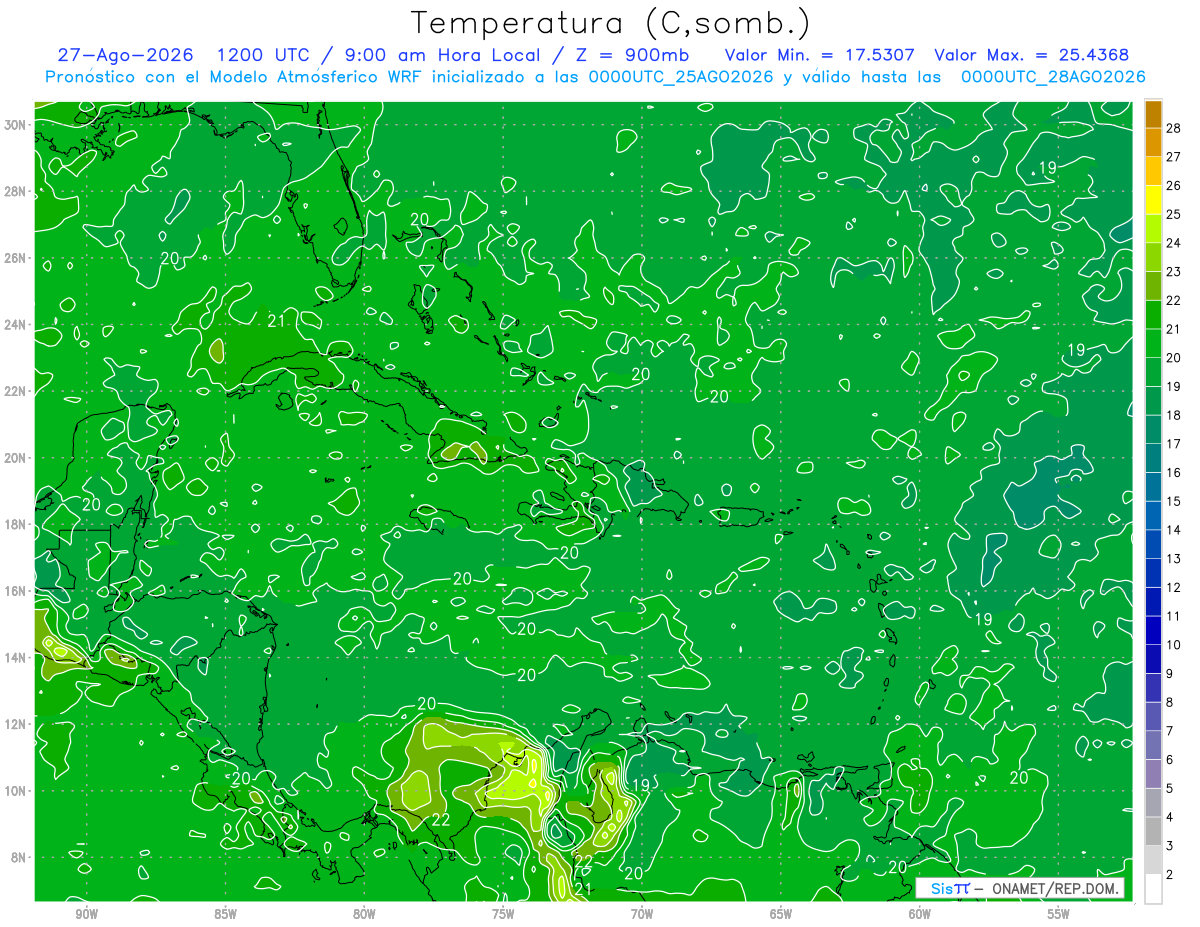The image size is (1200, 927).
Task: Click 'Valor Max. = 25.4368' value
Action: click(x=1032, y=55)
